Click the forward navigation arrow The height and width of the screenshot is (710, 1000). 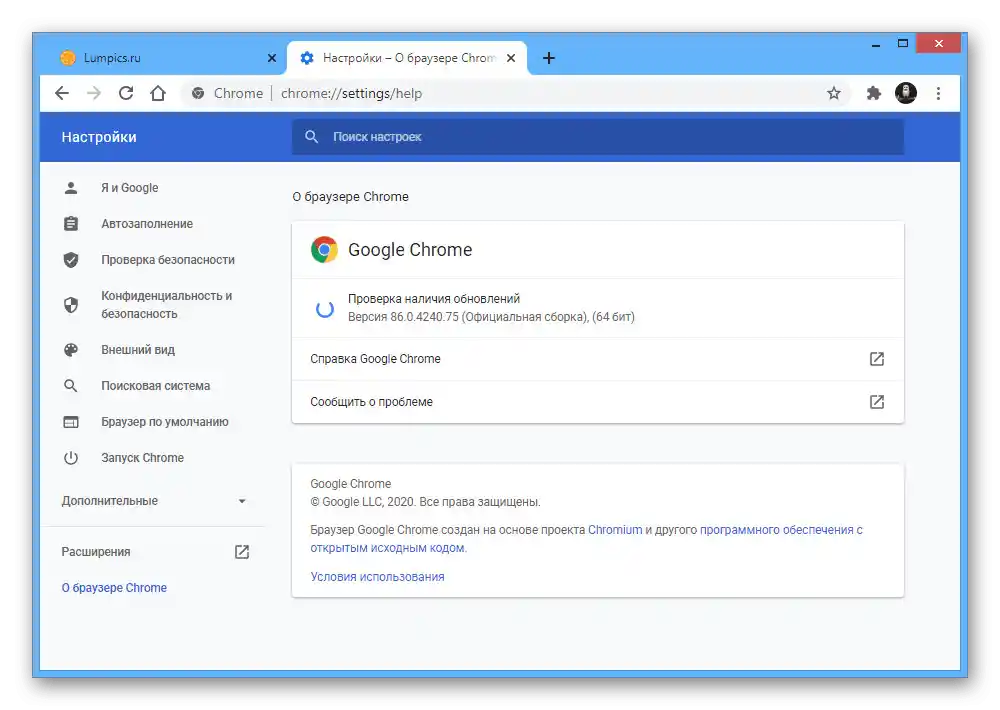pyautogui.click(x=94, y=93)
